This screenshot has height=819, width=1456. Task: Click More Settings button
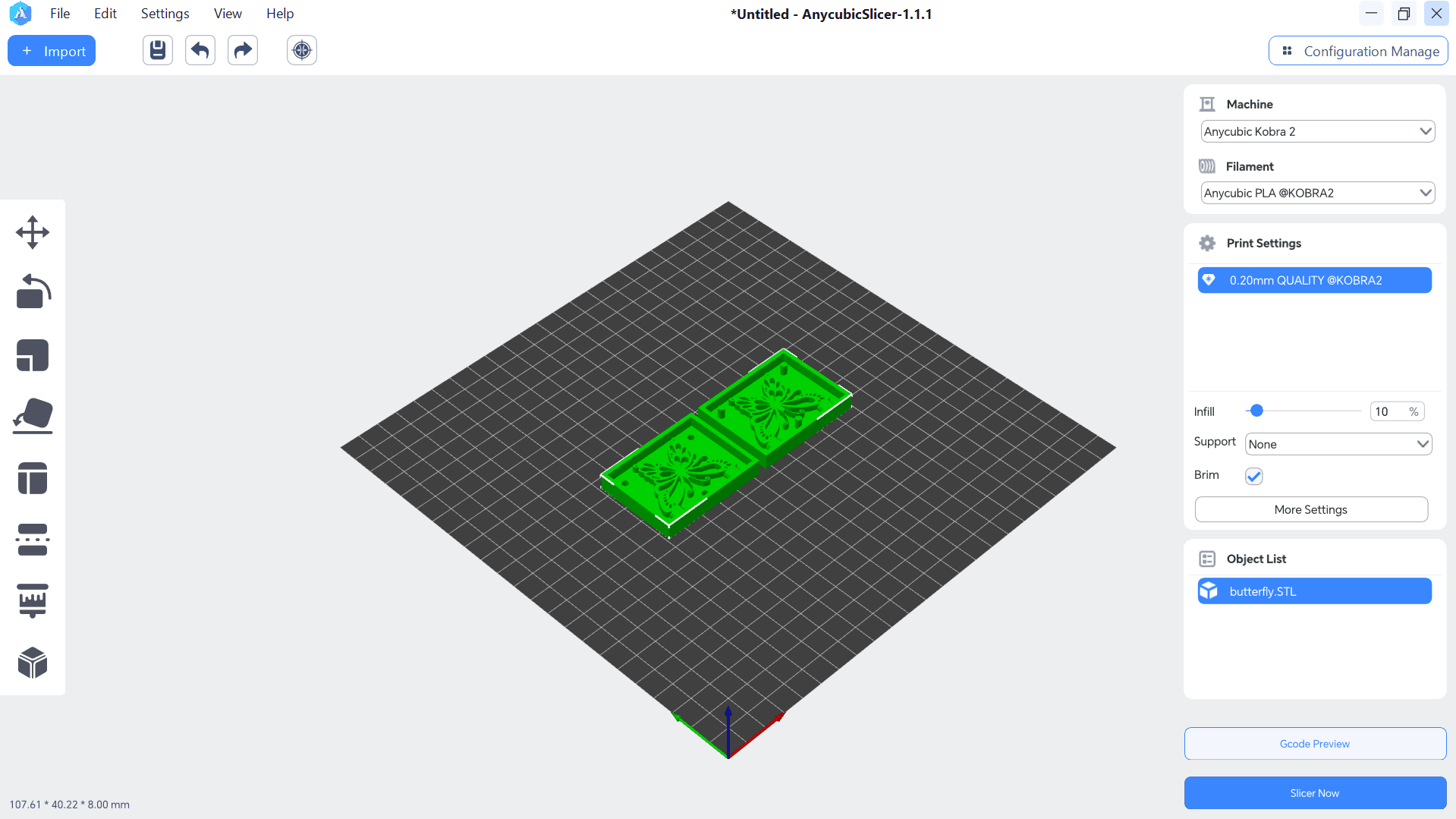[1311, 509]
